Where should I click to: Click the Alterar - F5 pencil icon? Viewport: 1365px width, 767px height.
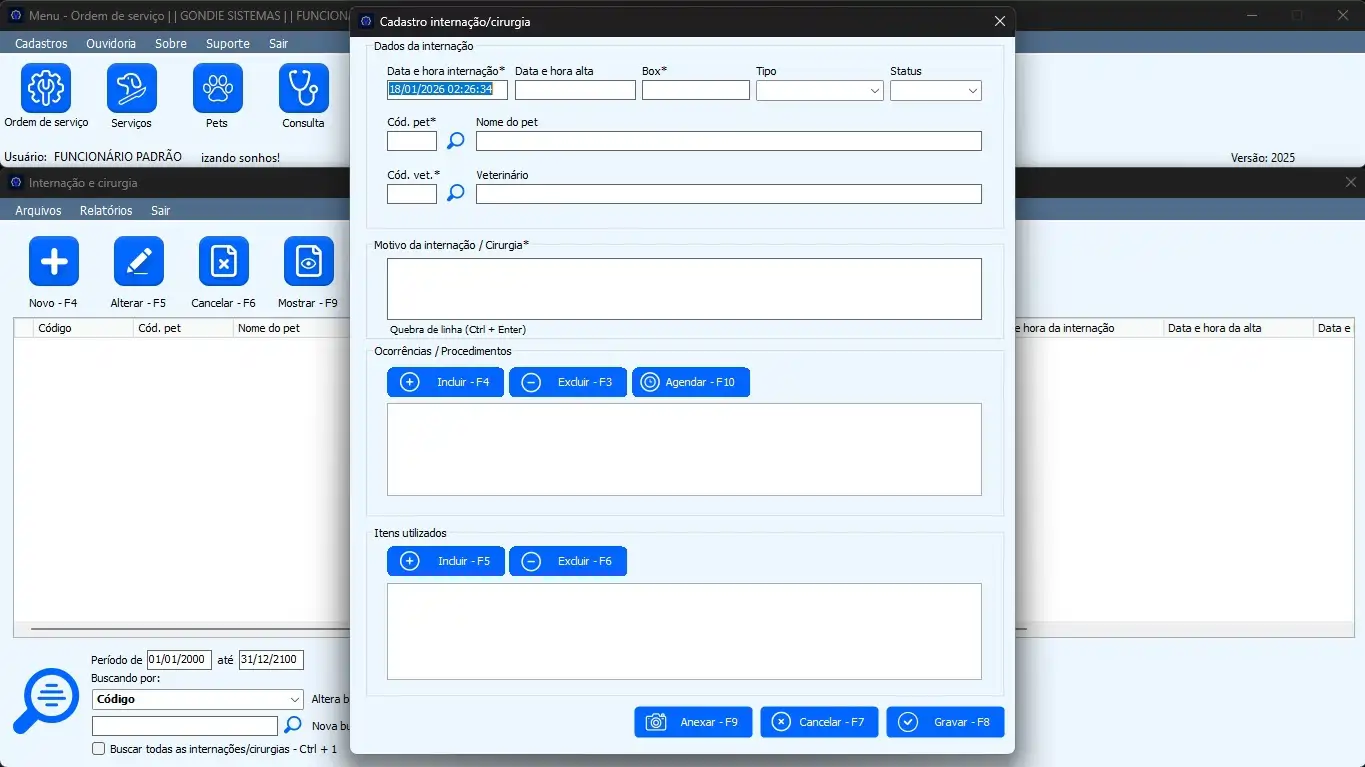click(x=139, y=262)
